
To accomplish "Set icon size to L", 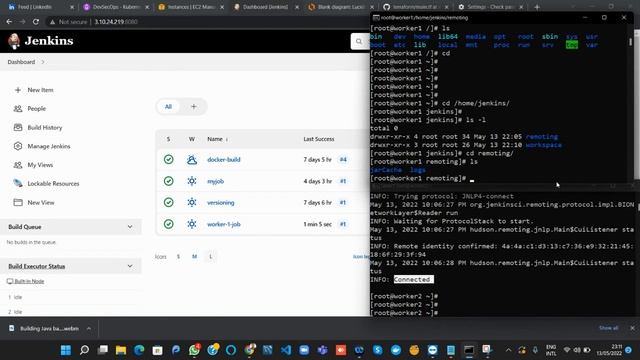I will (x=211, y=257).
